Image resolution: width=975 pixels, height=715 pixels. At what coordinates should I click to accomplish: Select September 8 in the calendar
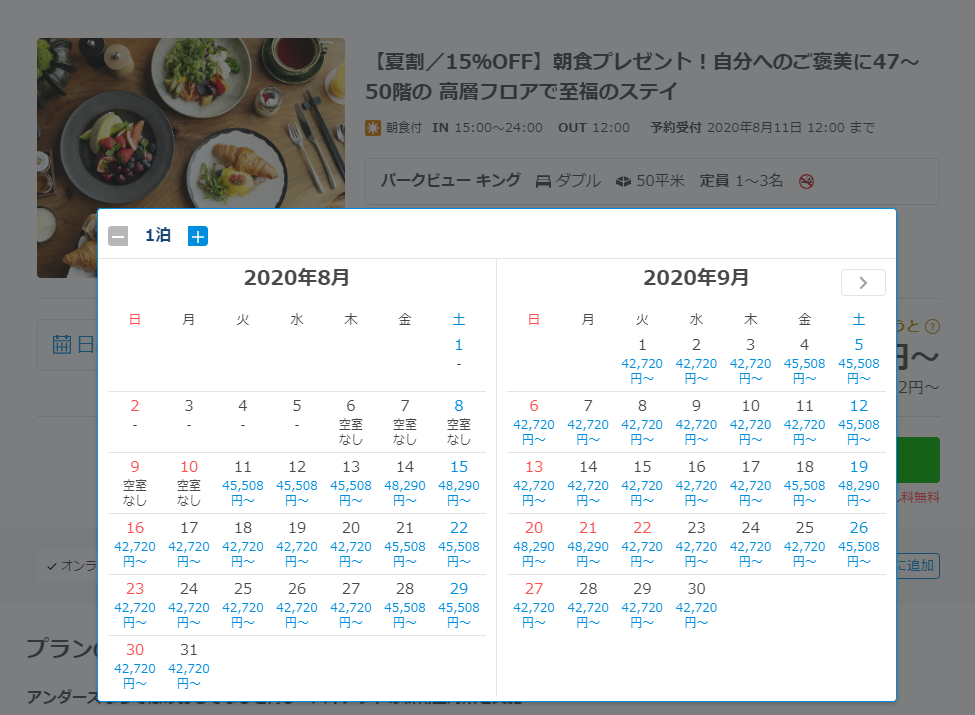coord(642,422)
